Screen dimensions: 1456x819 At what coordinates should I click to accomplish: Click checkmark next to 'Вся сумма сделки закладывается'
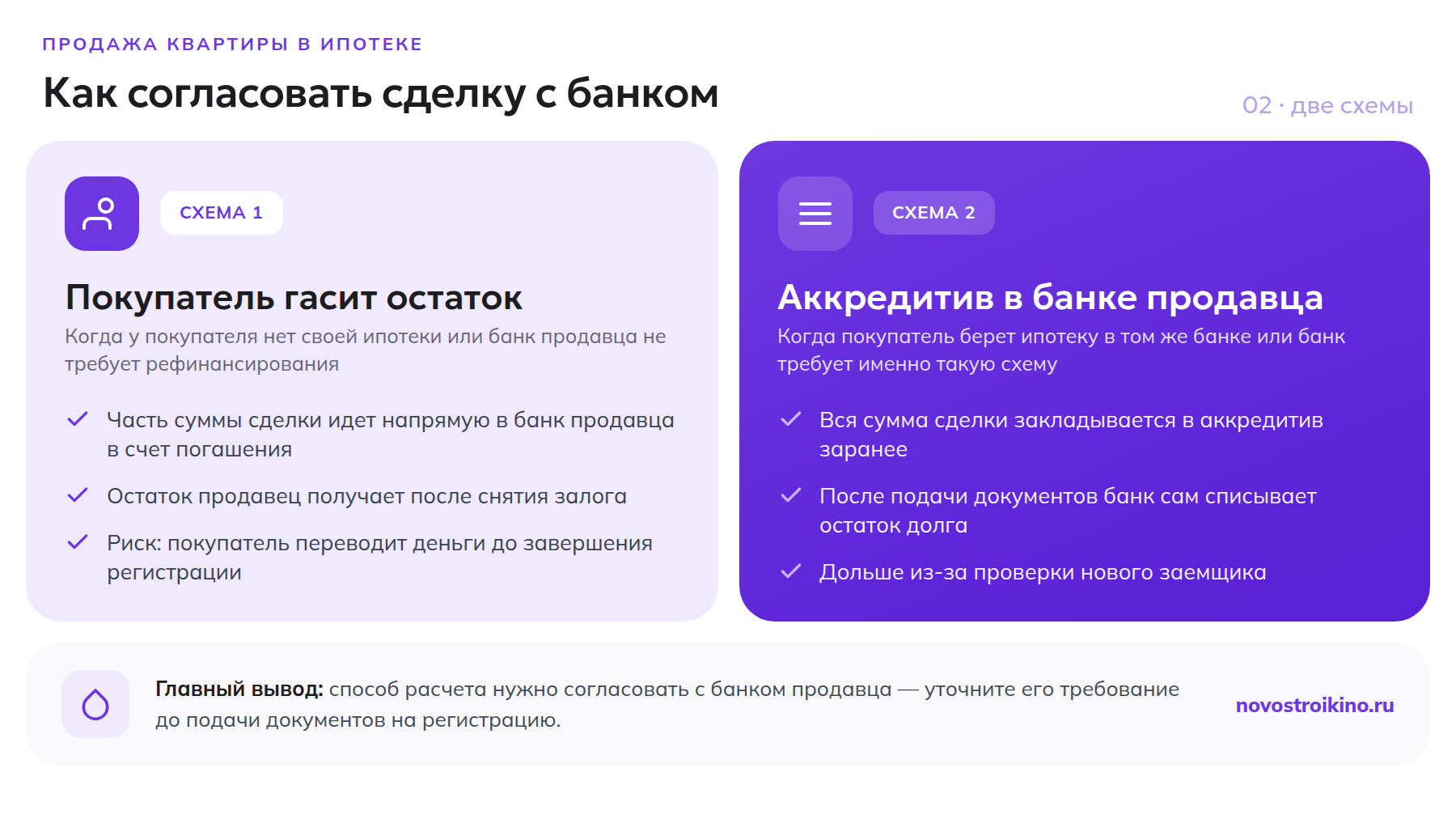[791, 419]
